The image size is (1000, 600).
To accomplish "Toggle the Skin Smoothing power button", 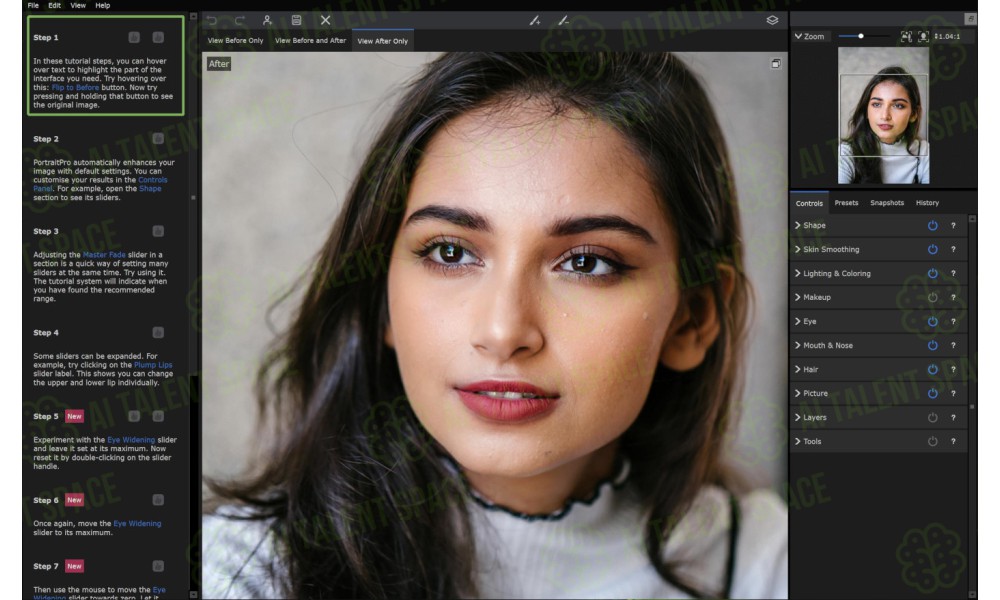I will [932, 249].
